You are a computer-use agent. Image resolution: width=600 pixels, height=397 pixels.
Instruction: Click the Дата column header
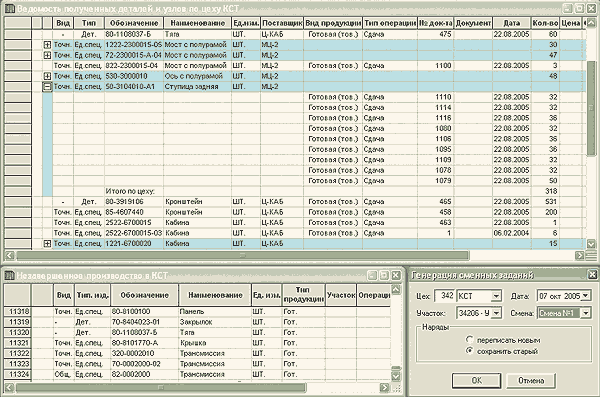(512, 23)
